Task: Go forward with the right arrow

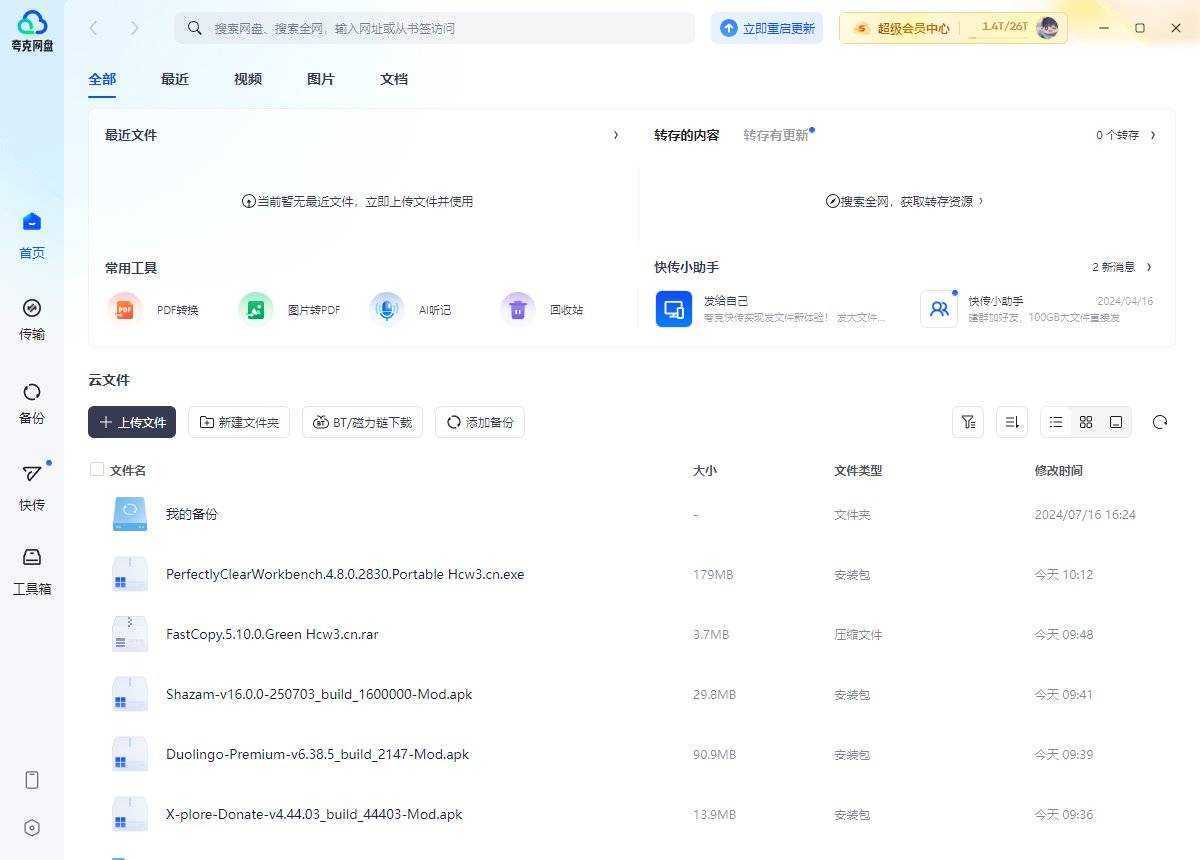Action: [x=134, y=28]
